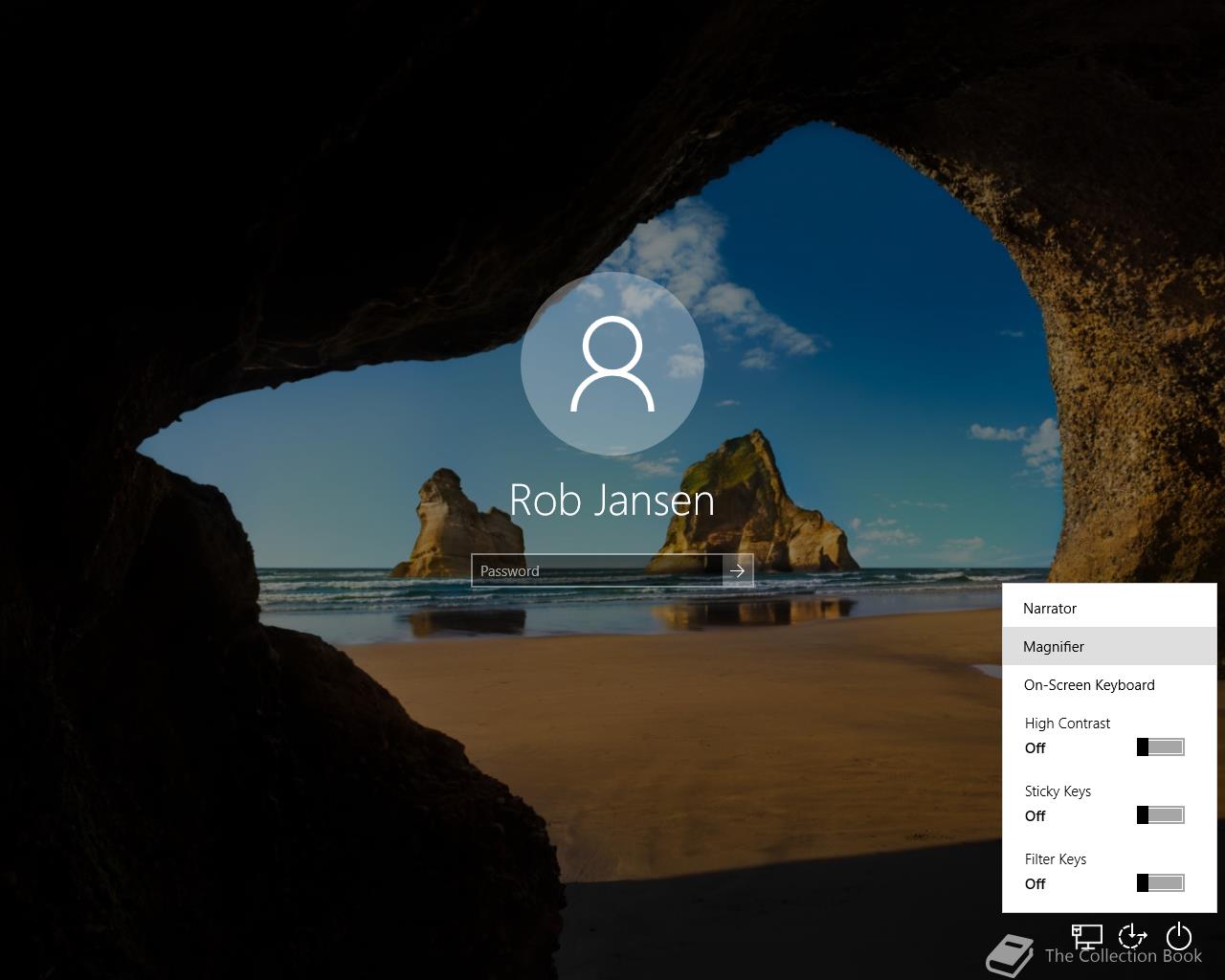Enable the High Contrast switch
This screenshot has width=1225, height=980.
[1161, 747]
